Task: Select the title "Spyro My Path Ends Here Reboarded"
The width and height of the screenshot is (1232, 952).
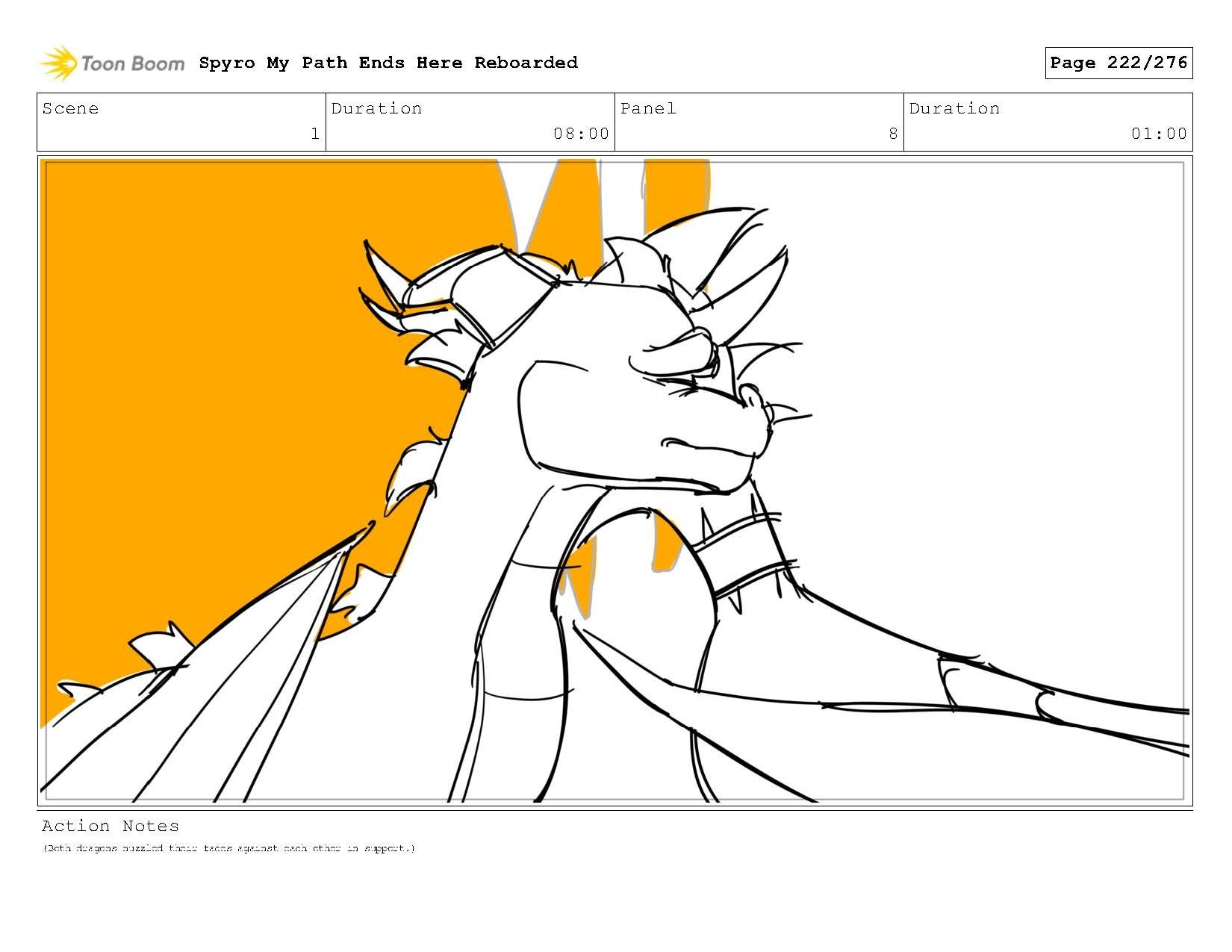Action: point(388,63)
